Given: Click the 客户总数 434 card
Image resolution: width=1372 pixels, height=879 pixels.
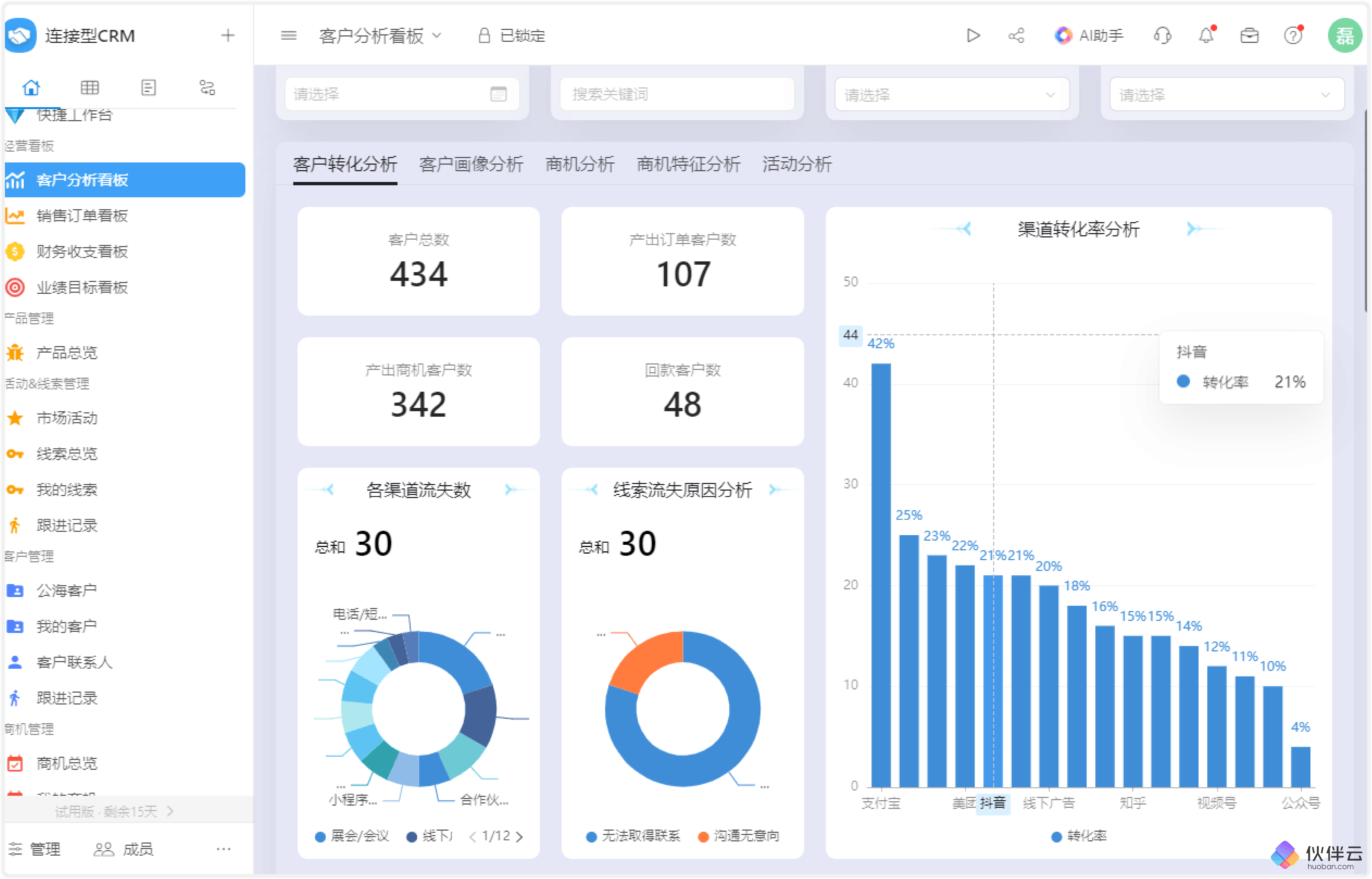Looking at the screenshot, I should pos(419,261).
